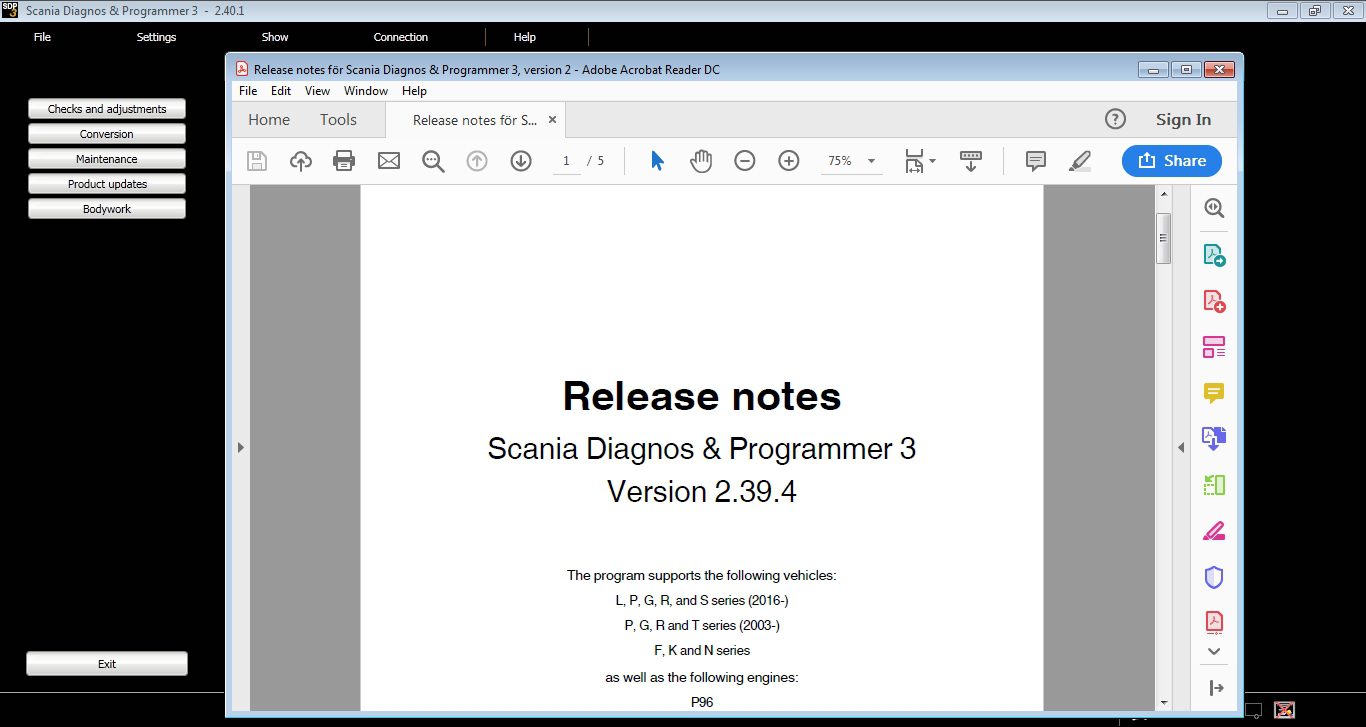This screenshot has width=1366, height=727.
Task: Select the highlight text pen tool
Action: [x=1080, y=161]
